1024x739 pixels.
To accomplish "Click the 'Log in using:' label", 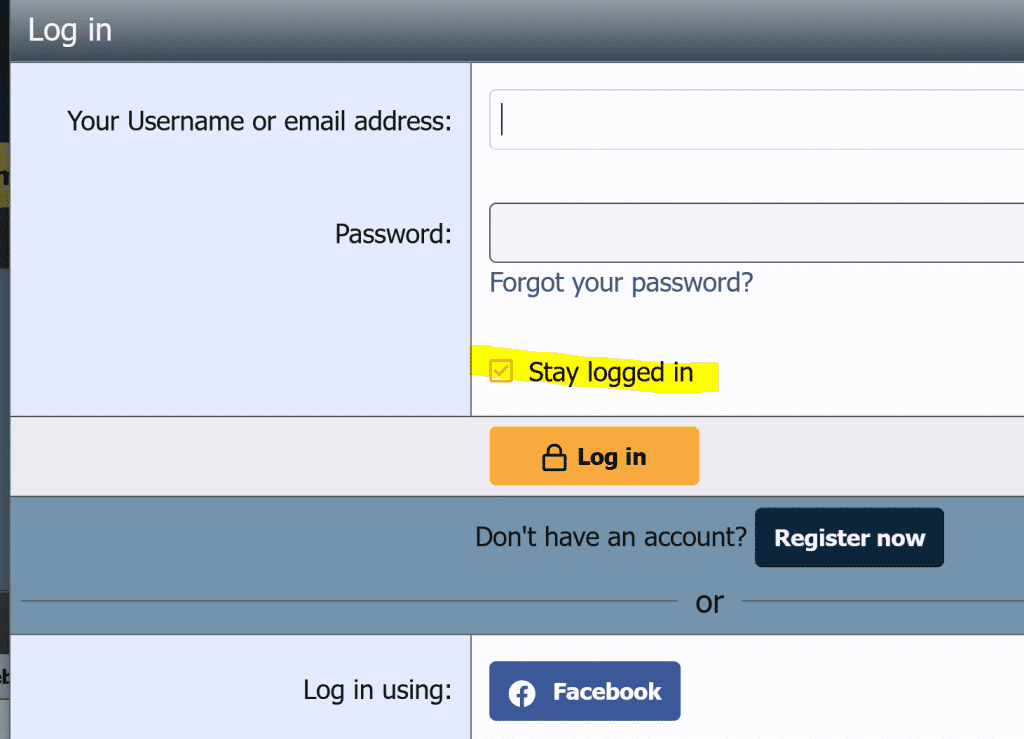I will coord(377,690).
